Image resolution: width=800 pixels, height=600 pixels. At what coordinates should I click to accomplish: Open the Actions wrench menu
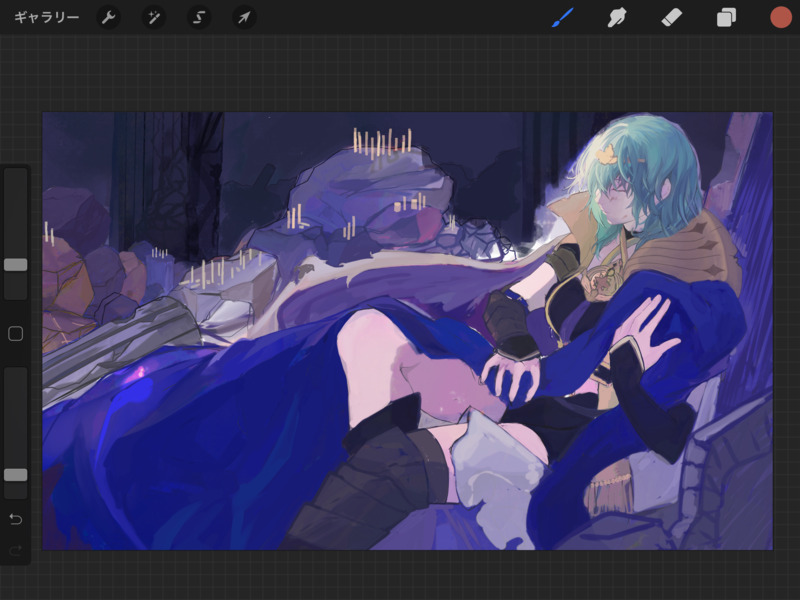click(108, 18)
